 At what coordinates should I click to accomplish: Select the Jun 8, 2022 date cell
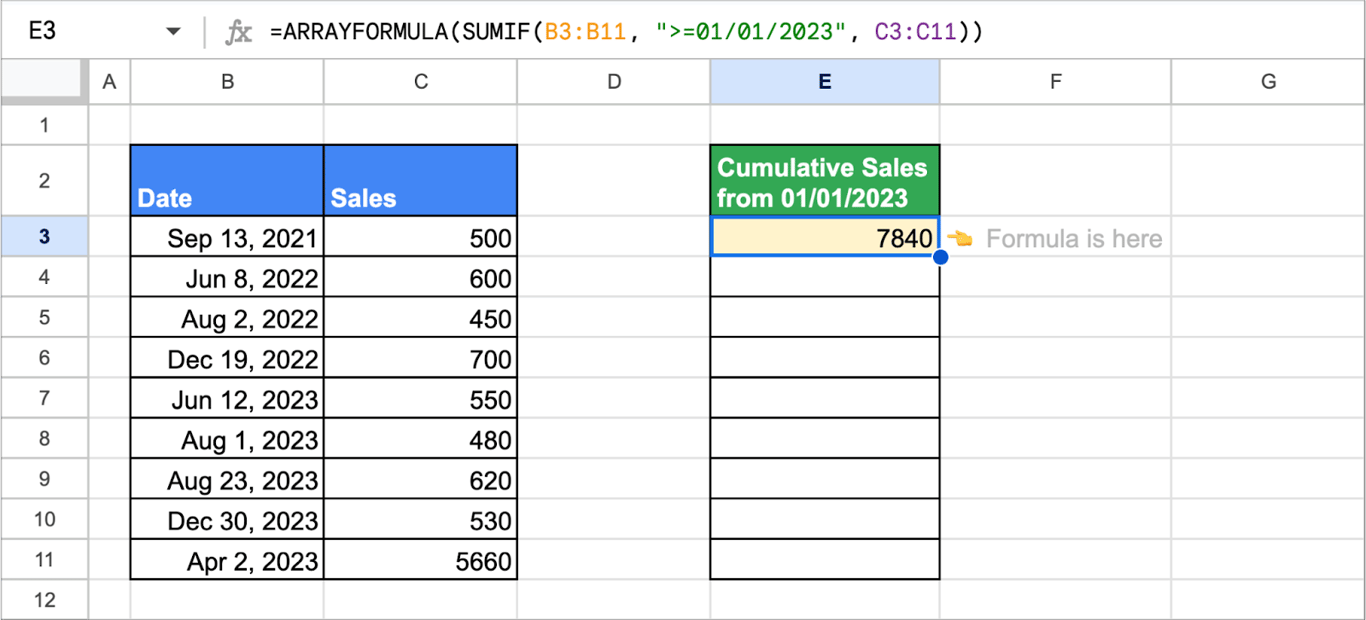point(227,277)
